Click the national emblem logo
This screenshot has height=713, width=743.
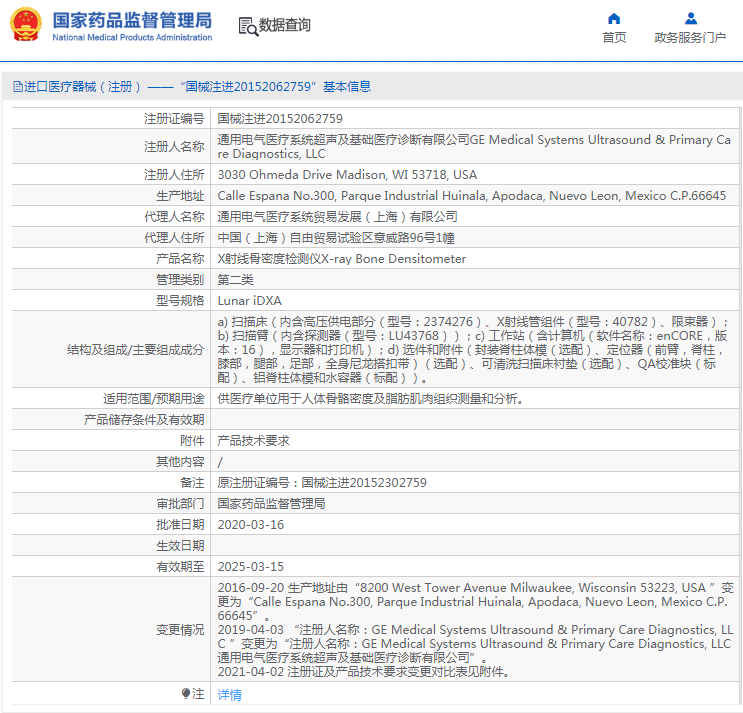[26, 24]
